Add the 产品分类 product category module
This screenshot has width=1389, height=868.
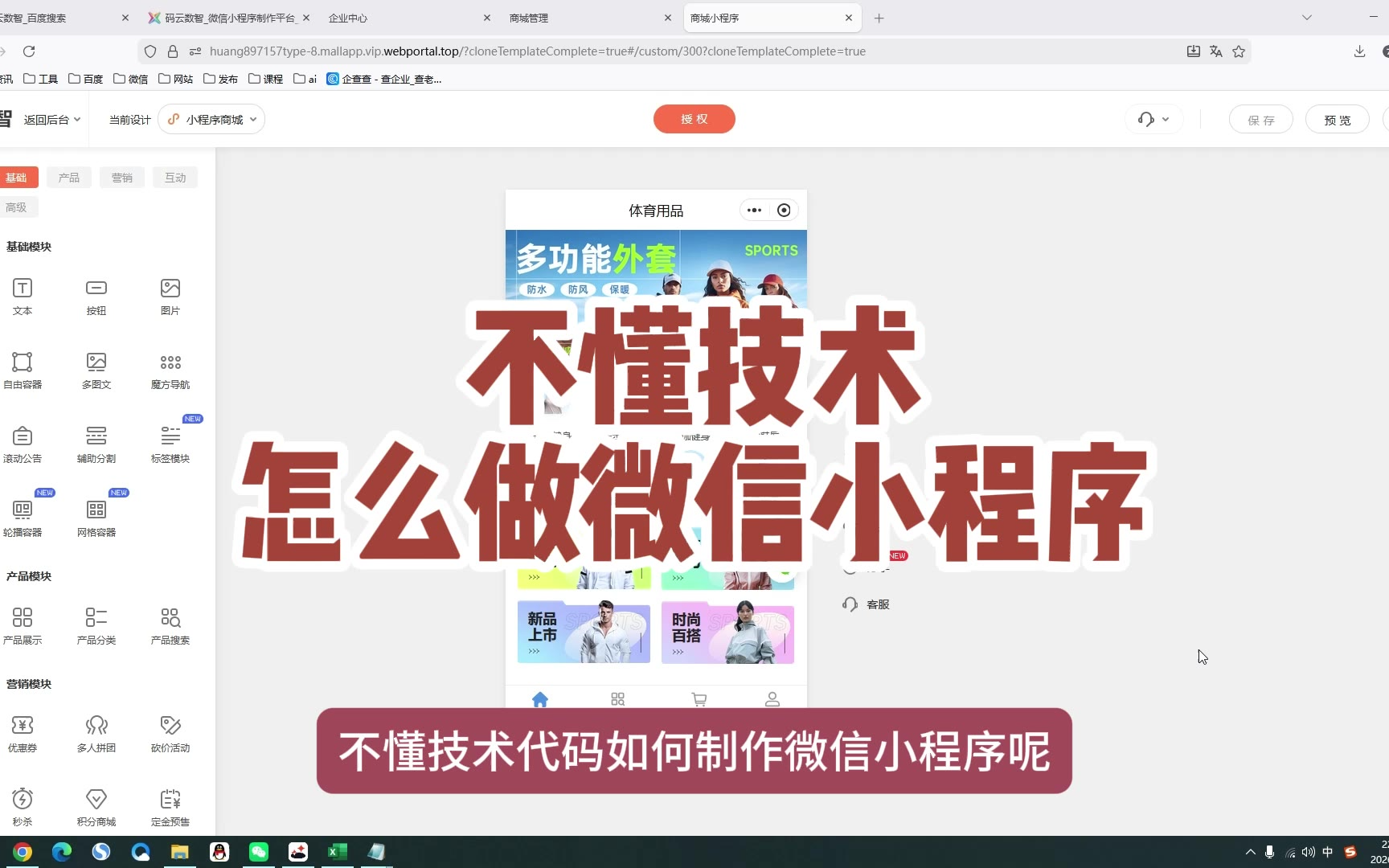pos(96,625)
